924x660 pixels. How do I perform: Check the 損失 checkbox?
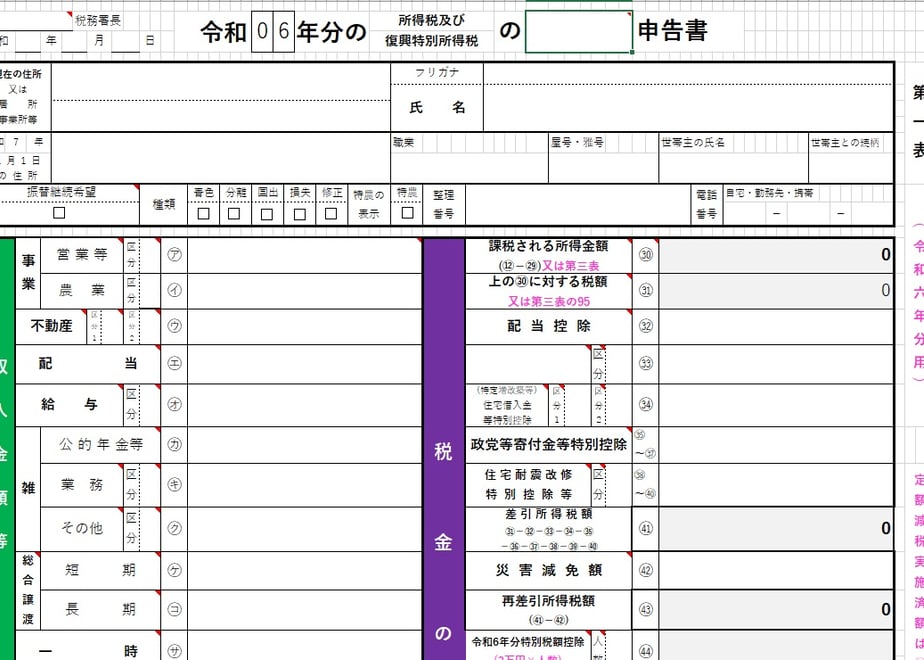[x=300, y=214]
